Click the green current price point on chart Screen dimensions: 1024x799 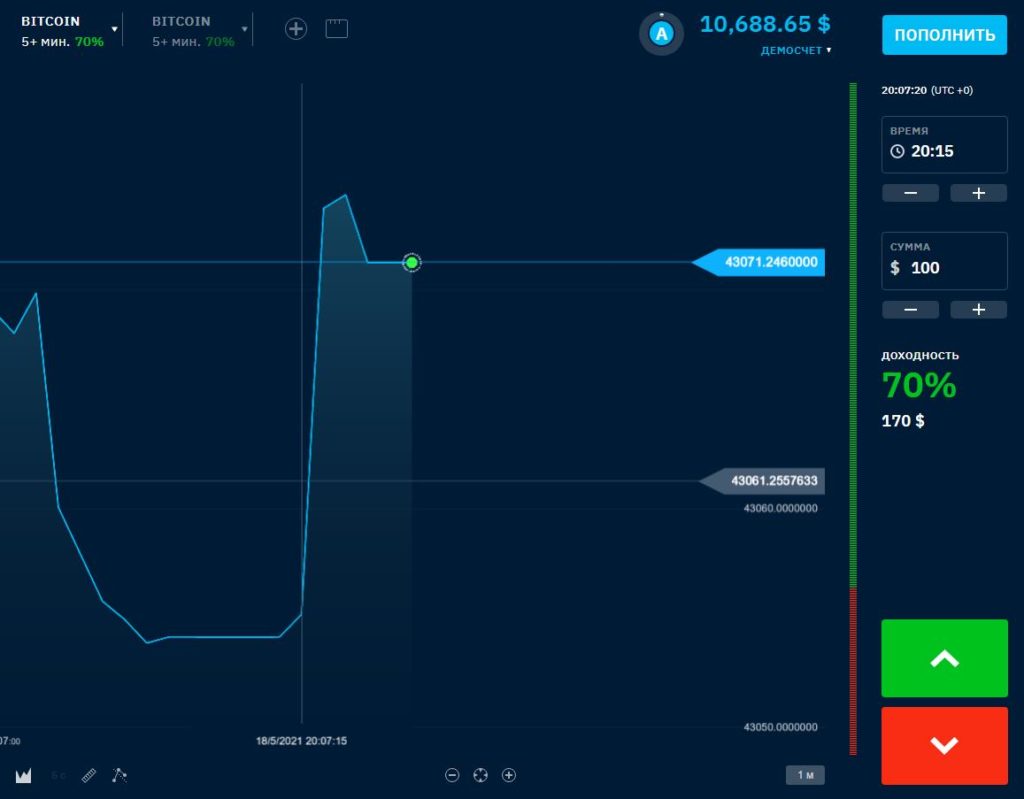point(411,263)
